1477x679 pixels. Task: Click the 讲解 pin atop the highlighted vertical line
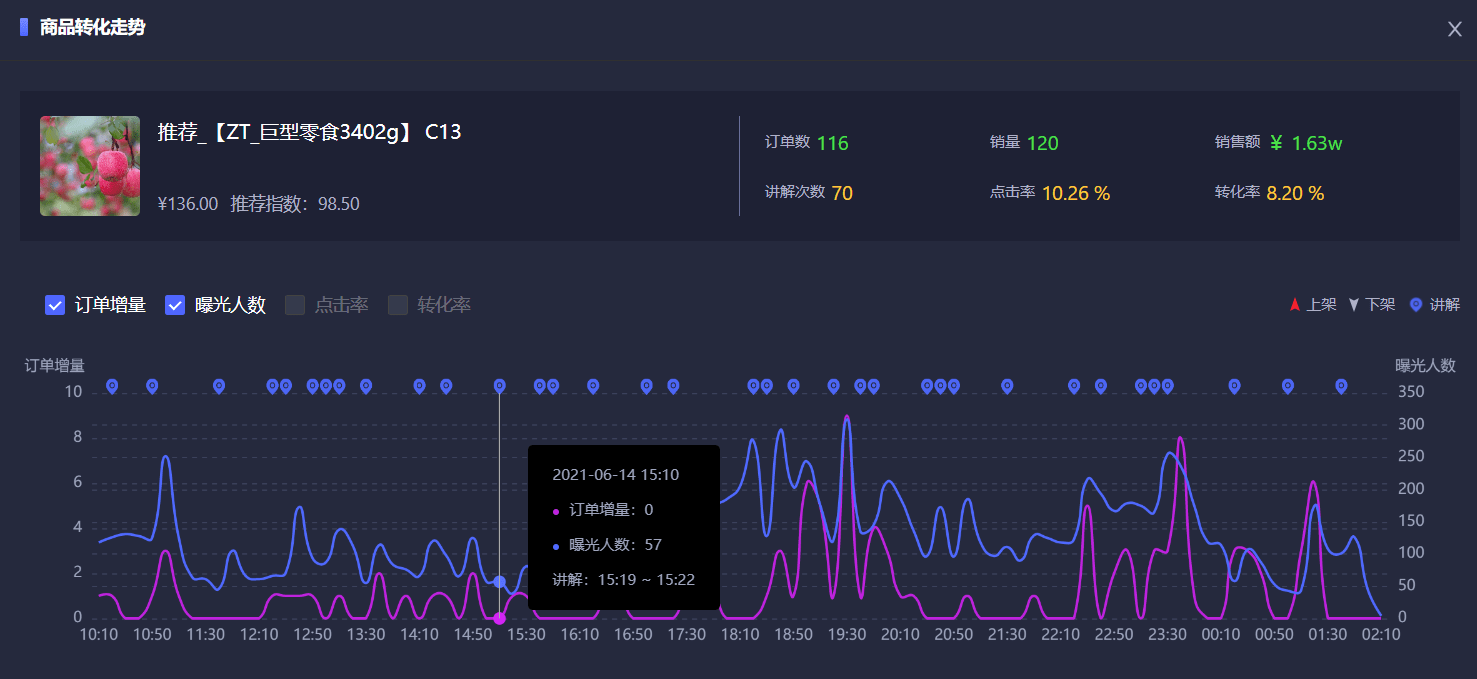500,386
